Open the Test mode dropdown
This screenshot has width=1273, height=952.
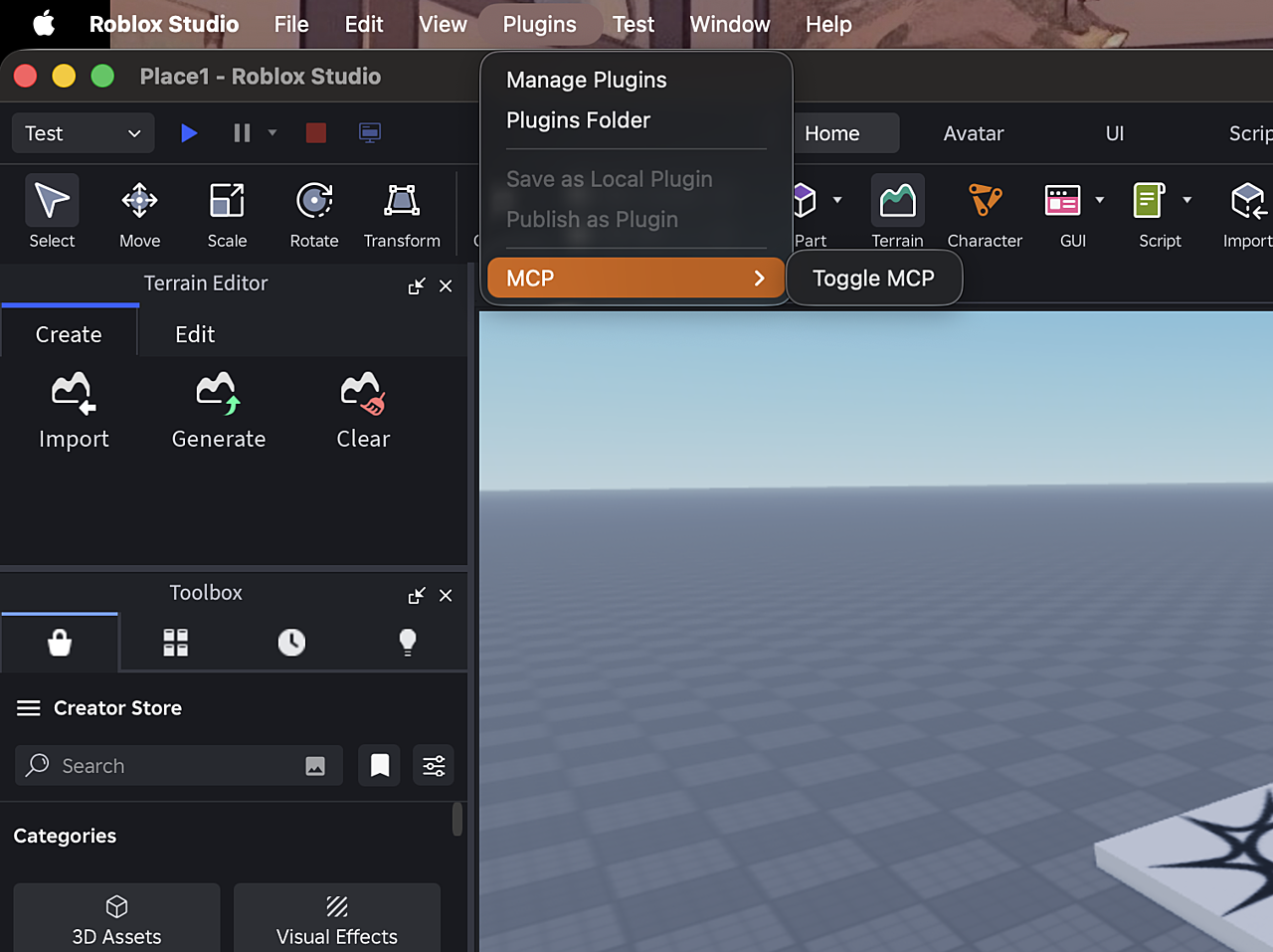[x=84, y=133]
